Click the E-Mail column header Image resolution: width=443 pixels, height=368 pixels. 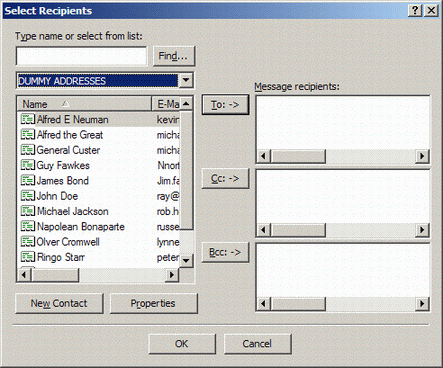click(x=166, y=104)
